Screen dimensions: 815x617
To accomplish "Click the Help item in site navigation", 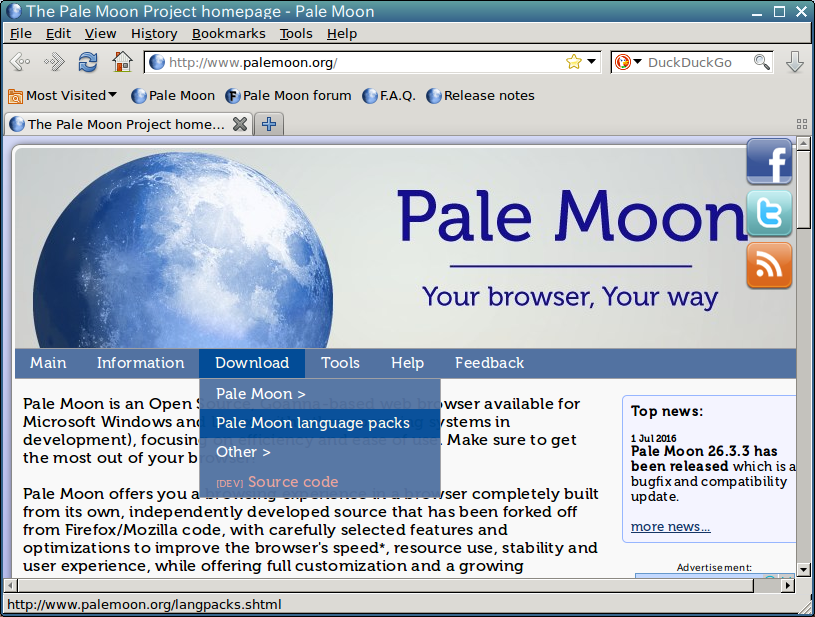I will tap(408, 363).
